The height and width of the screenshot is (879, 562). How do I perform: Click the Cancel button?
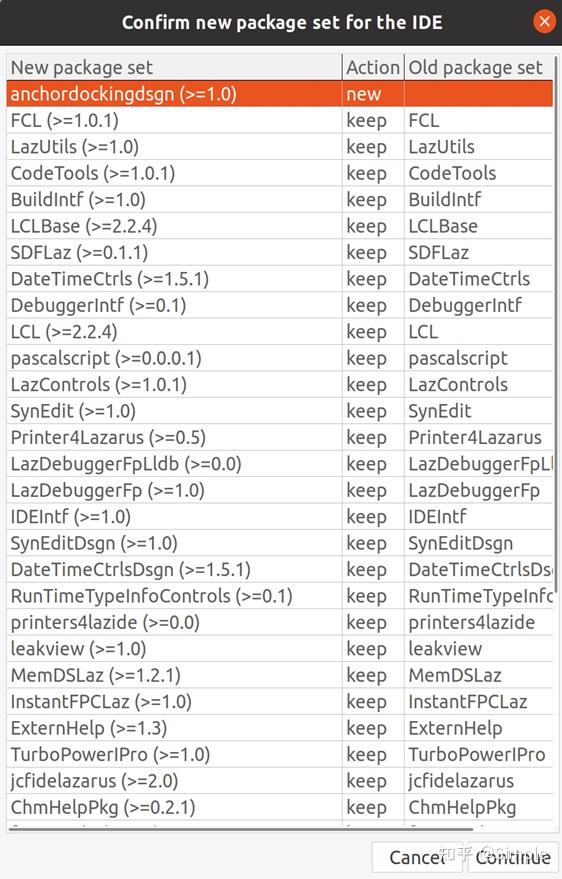419,857
